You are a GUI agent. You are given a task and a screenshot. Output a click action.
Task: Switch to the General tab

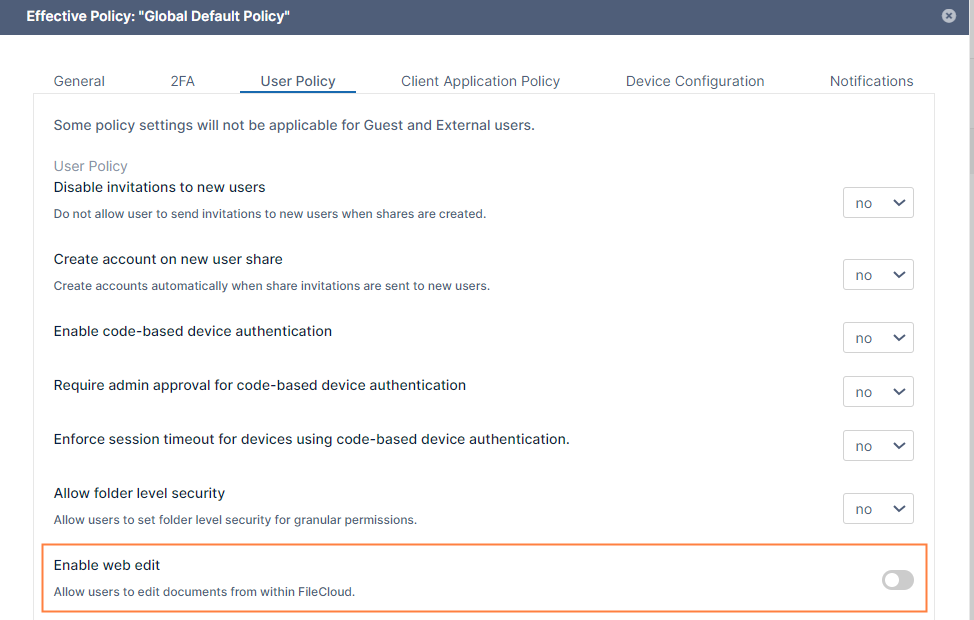(79, 81)
